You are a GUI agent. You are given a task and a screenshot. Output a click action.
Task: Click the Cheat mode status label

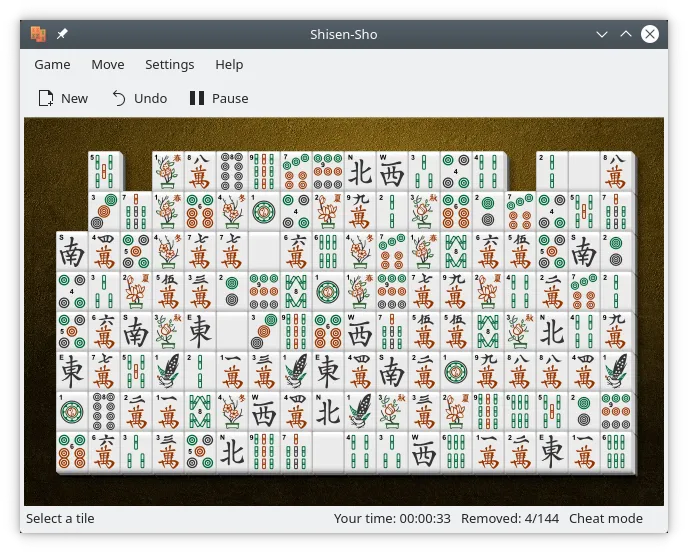pos(605,518)
